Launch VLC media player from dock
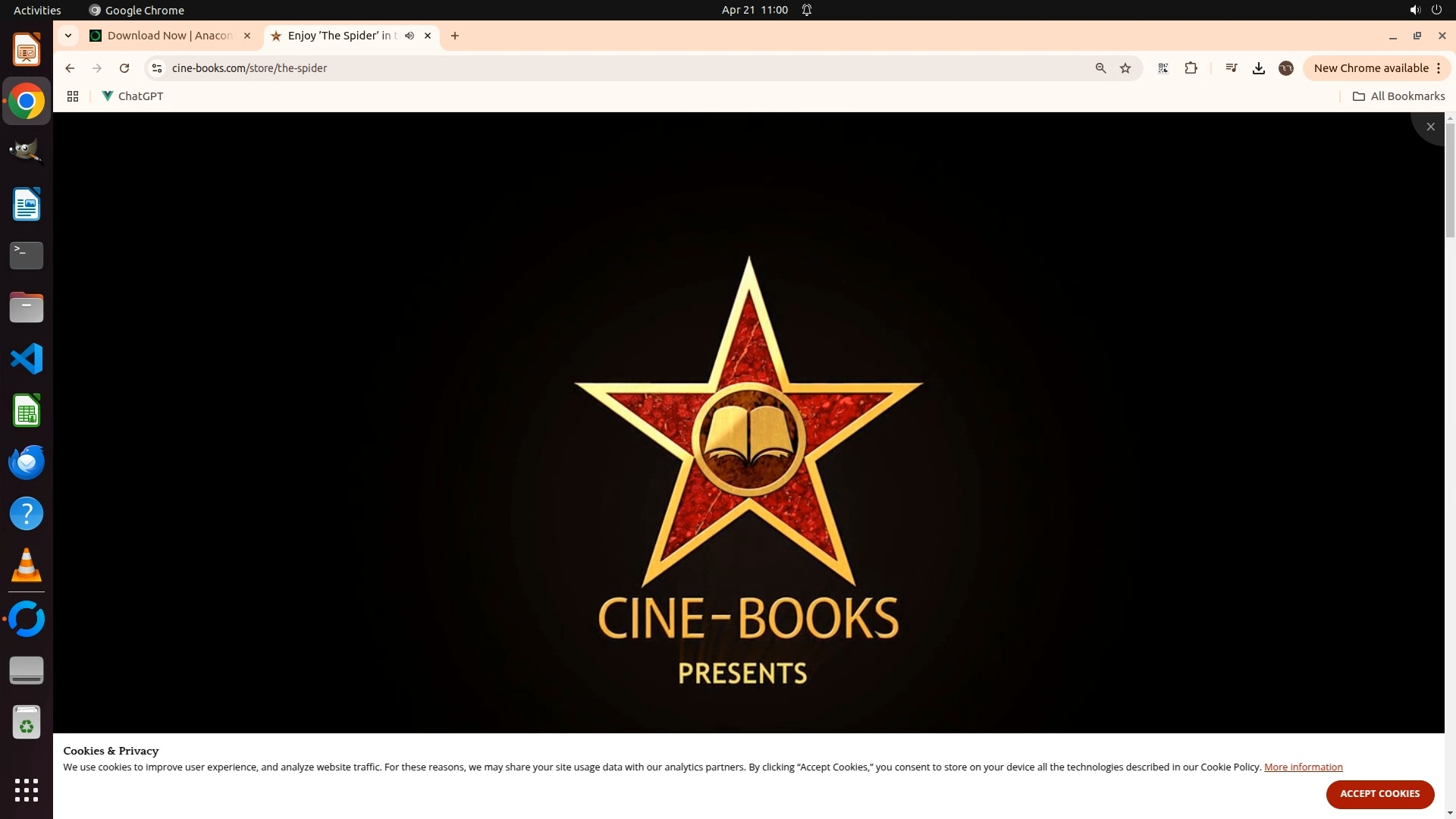Image resolution: width=1456 pixels, height=819 pixels. click(x=27, y=566)
